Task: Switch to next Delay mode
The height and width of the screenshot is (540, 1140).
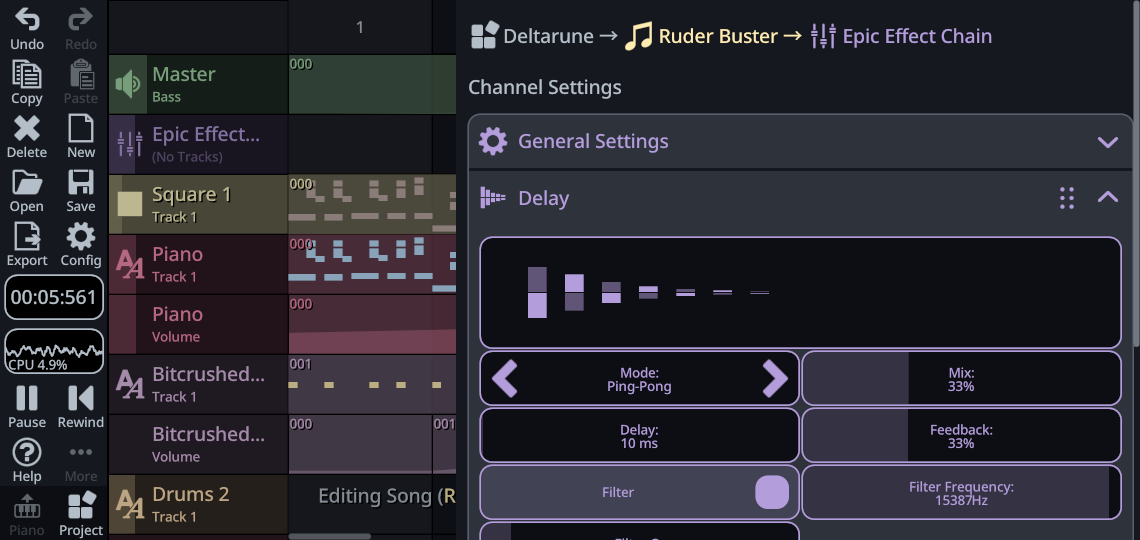Action: (x=775, y=379)
